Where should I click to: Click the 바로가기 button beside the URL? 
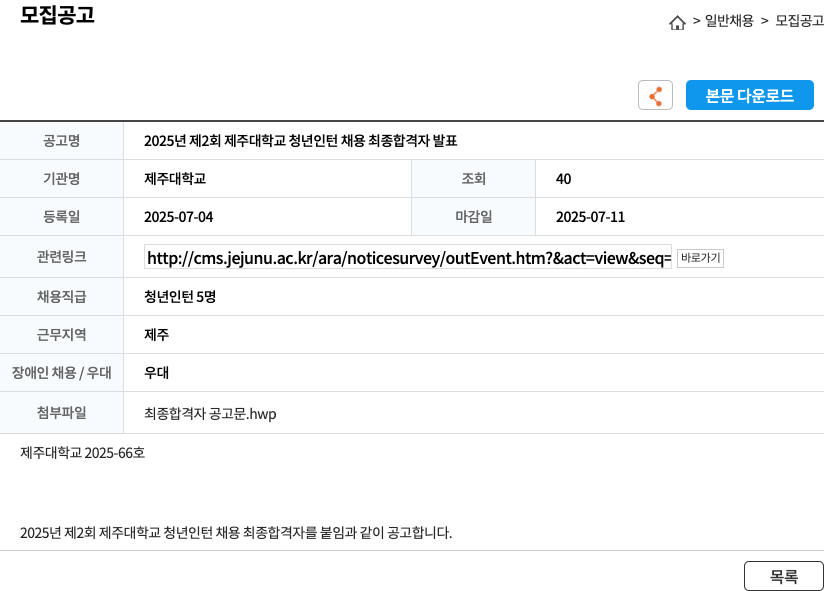click(x=700, y=258)
